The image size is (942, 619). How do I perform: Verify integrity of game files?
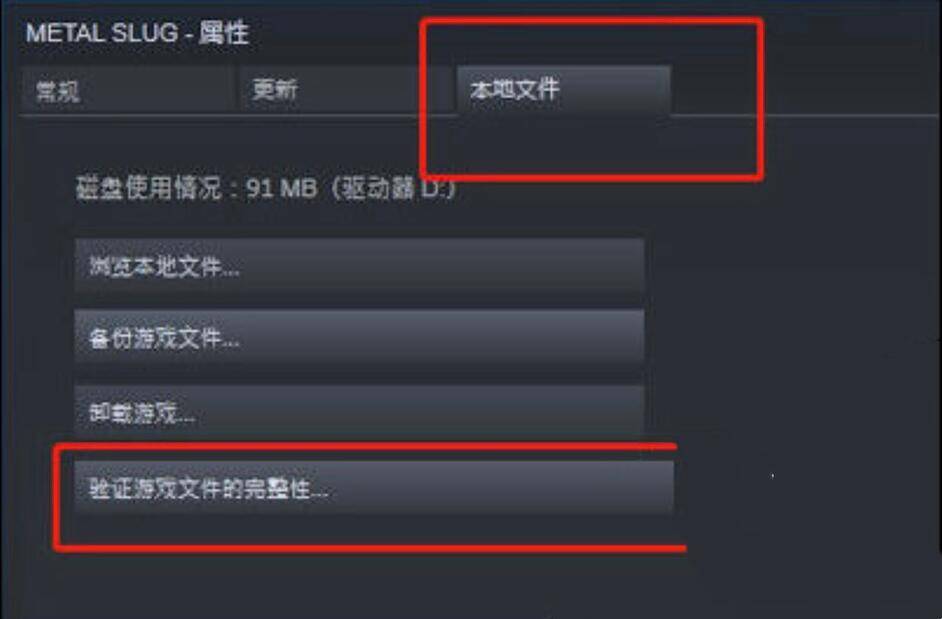pyautogui.click(x=374, y=488)
